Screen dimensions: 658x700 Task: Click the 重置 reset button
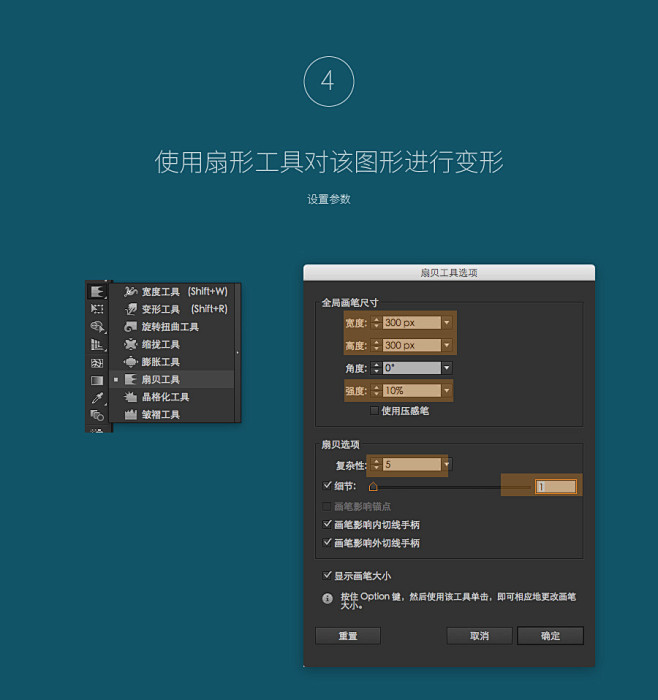coord(347,636)
